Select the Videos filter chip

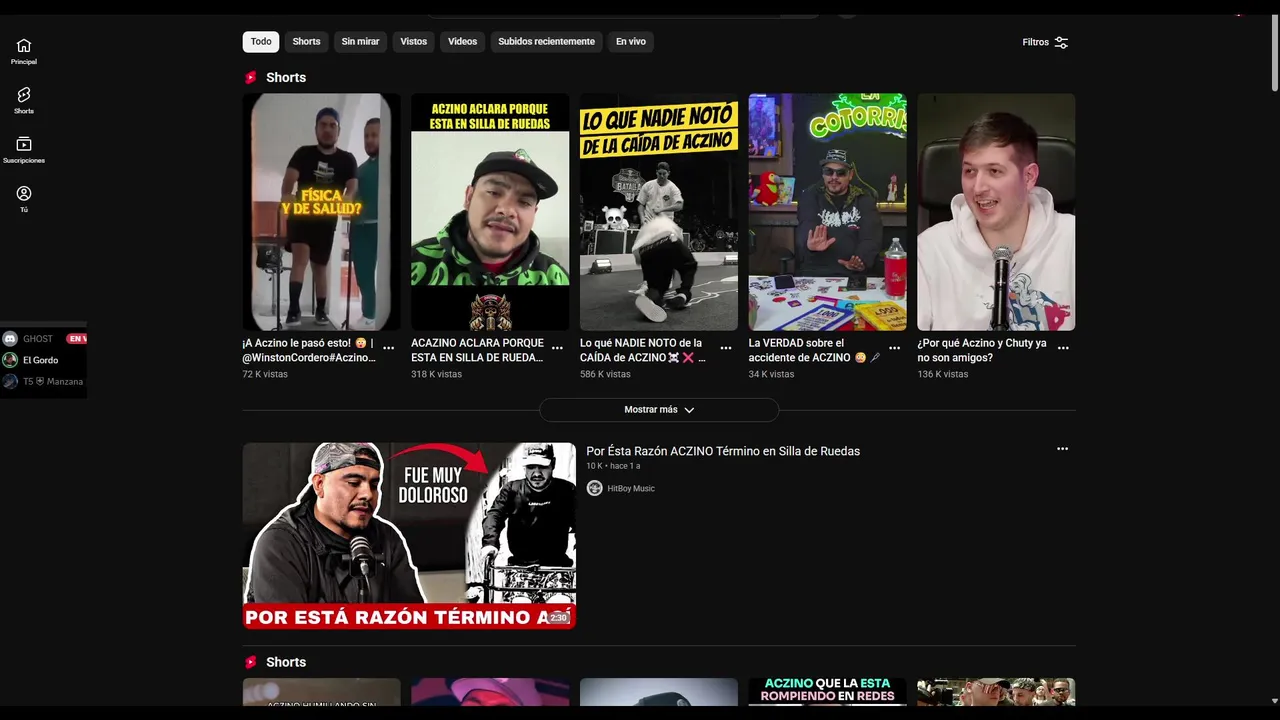pos(462,42)
